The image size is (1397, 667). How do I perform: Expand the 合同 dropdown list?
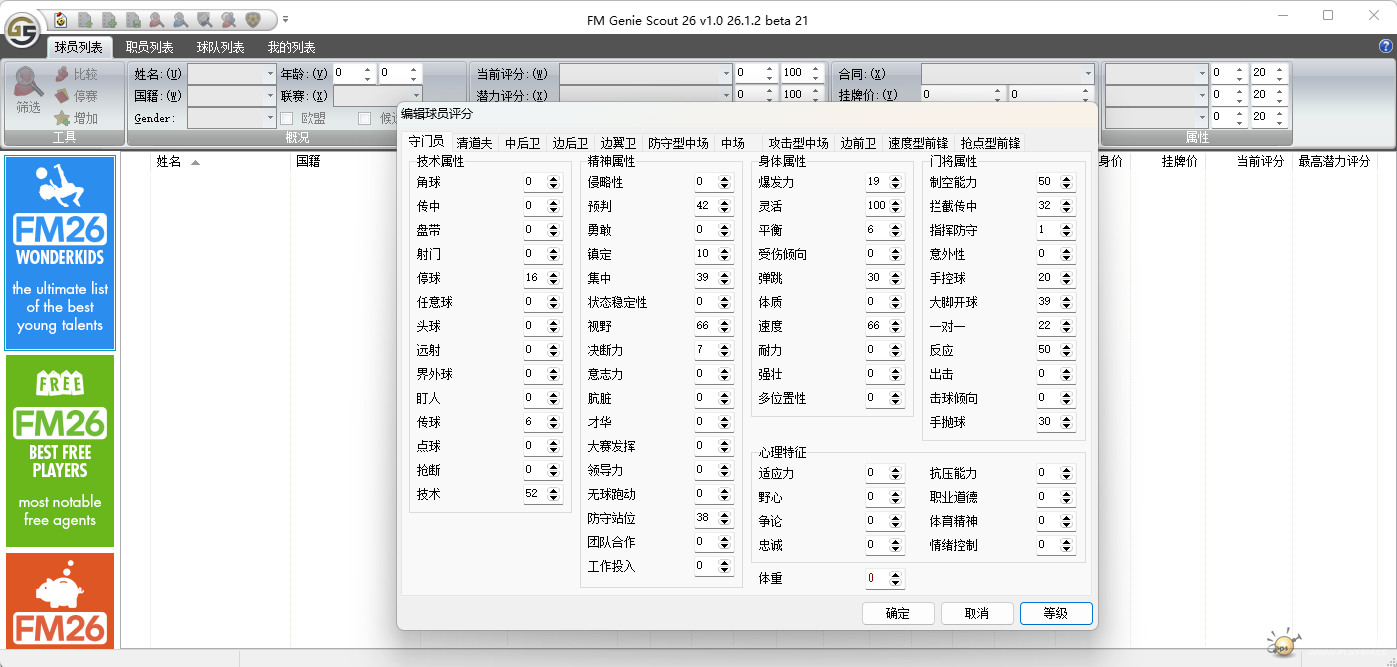(x=1088, y=74)
